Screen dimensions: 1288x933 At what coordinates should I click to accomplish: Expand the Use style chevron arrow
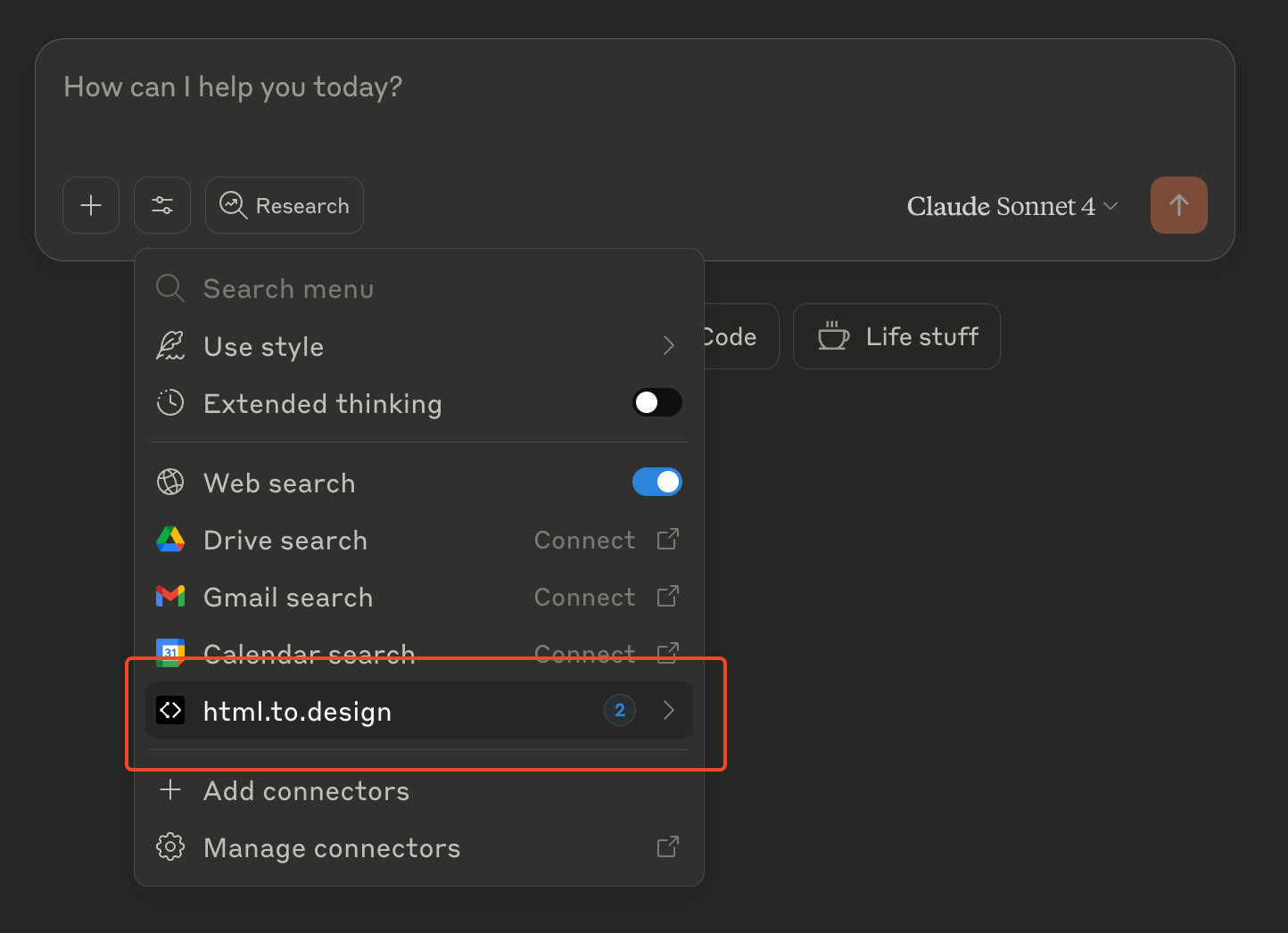(x=669, y=346)
